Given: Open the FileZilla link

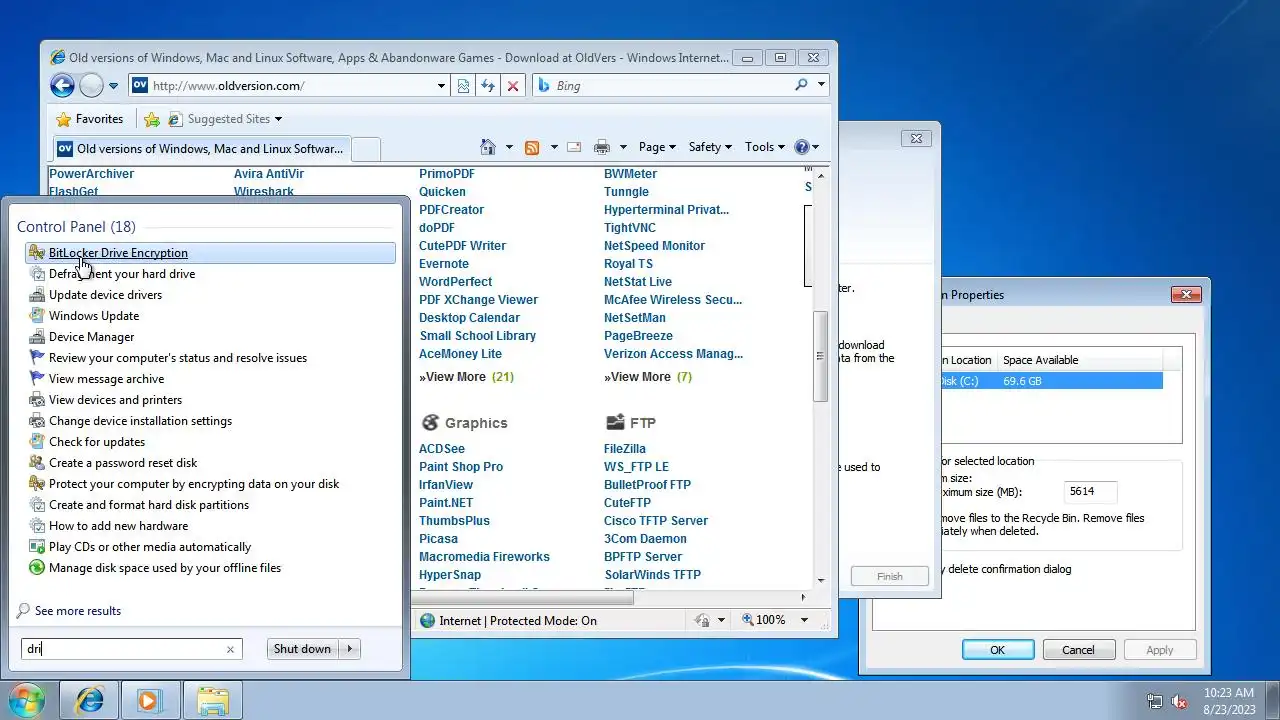Looking at the screenshot, I should coord(625,449).
